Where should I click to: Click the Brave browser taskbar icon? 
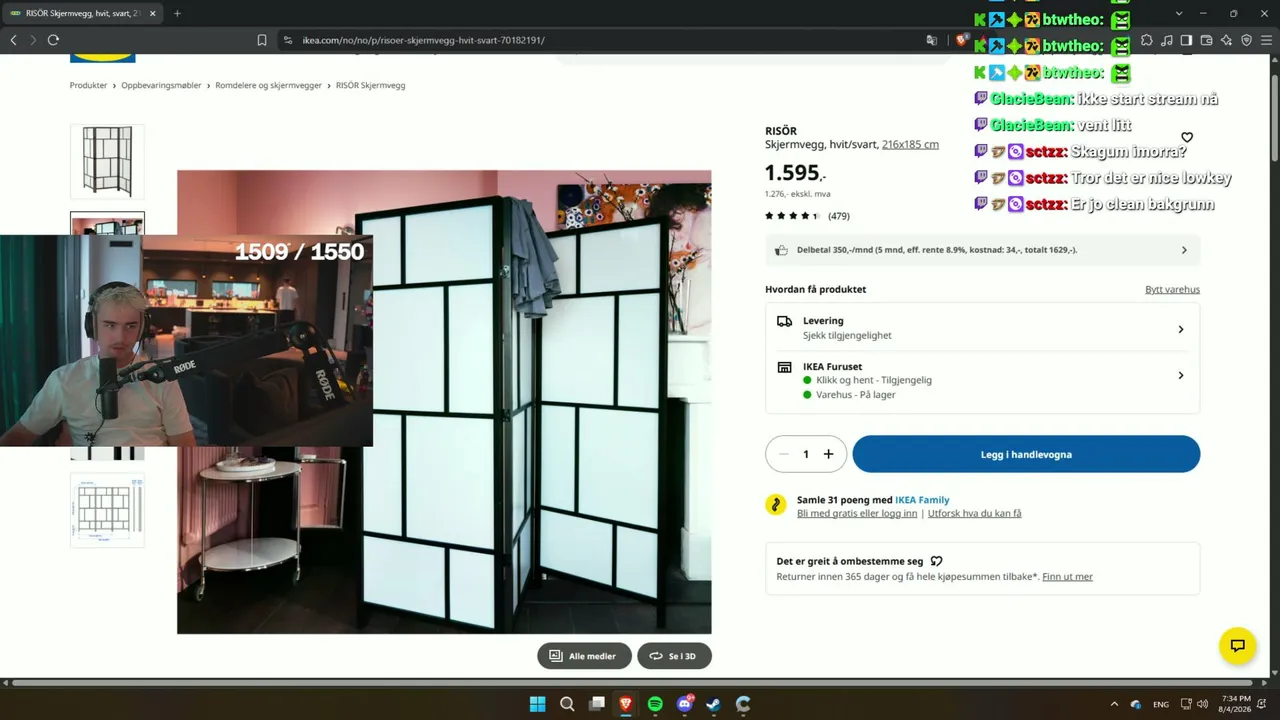pos(626,704)
